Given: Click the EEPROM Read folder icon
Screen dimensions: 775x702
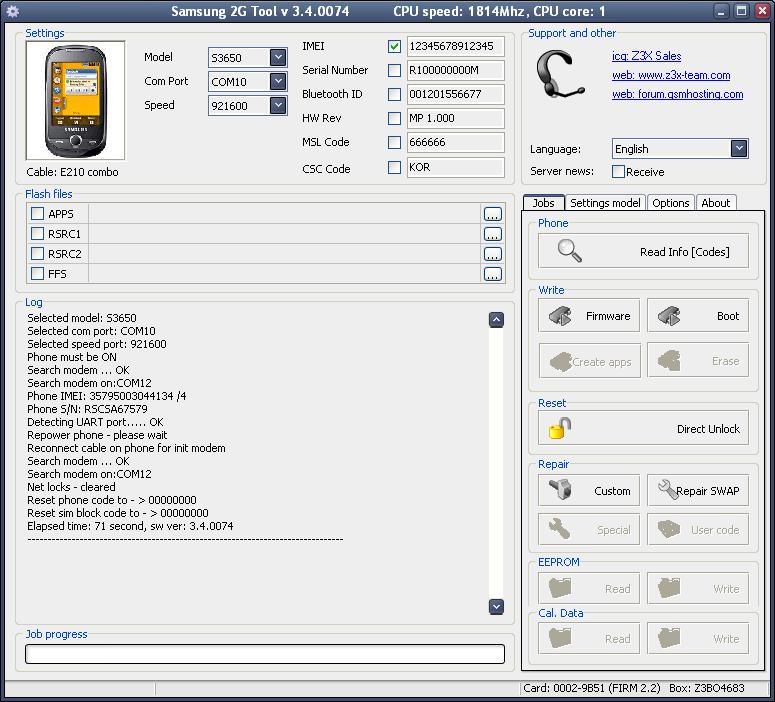Looking at the screenshot, I should (560, 588).
